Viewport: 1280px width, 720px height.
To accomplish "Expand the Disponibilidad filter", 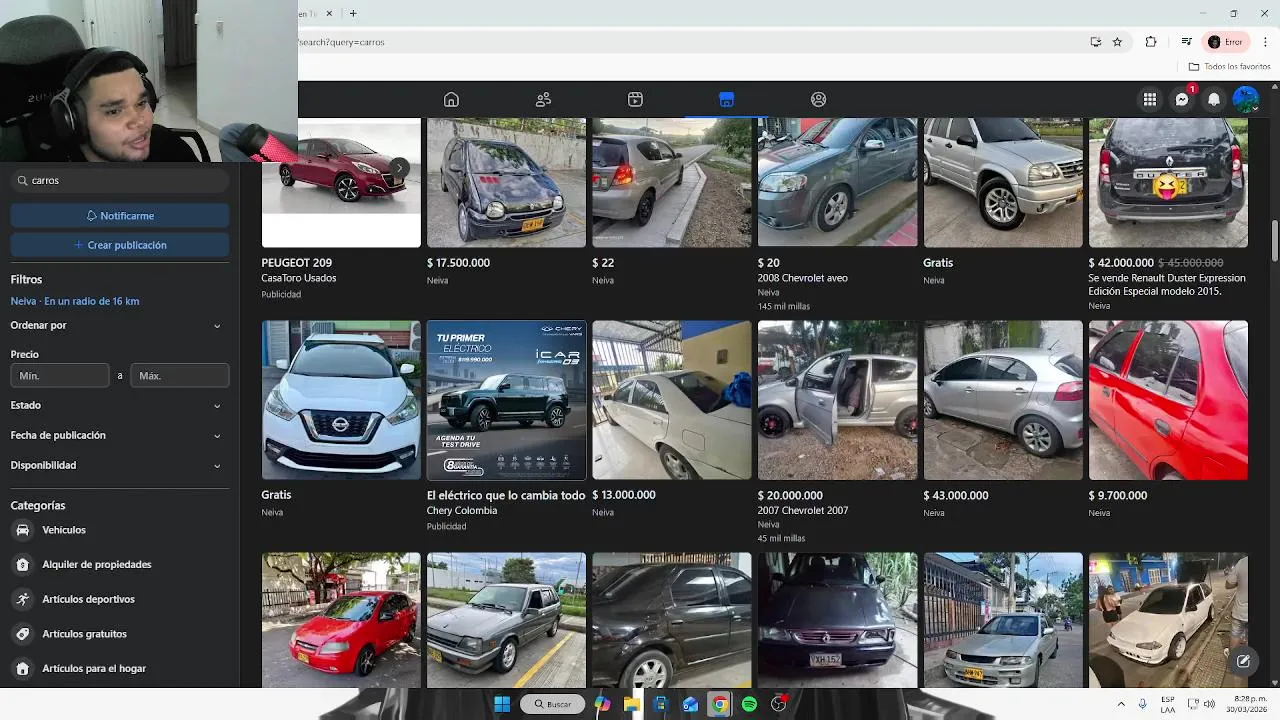I will [118, 465].
